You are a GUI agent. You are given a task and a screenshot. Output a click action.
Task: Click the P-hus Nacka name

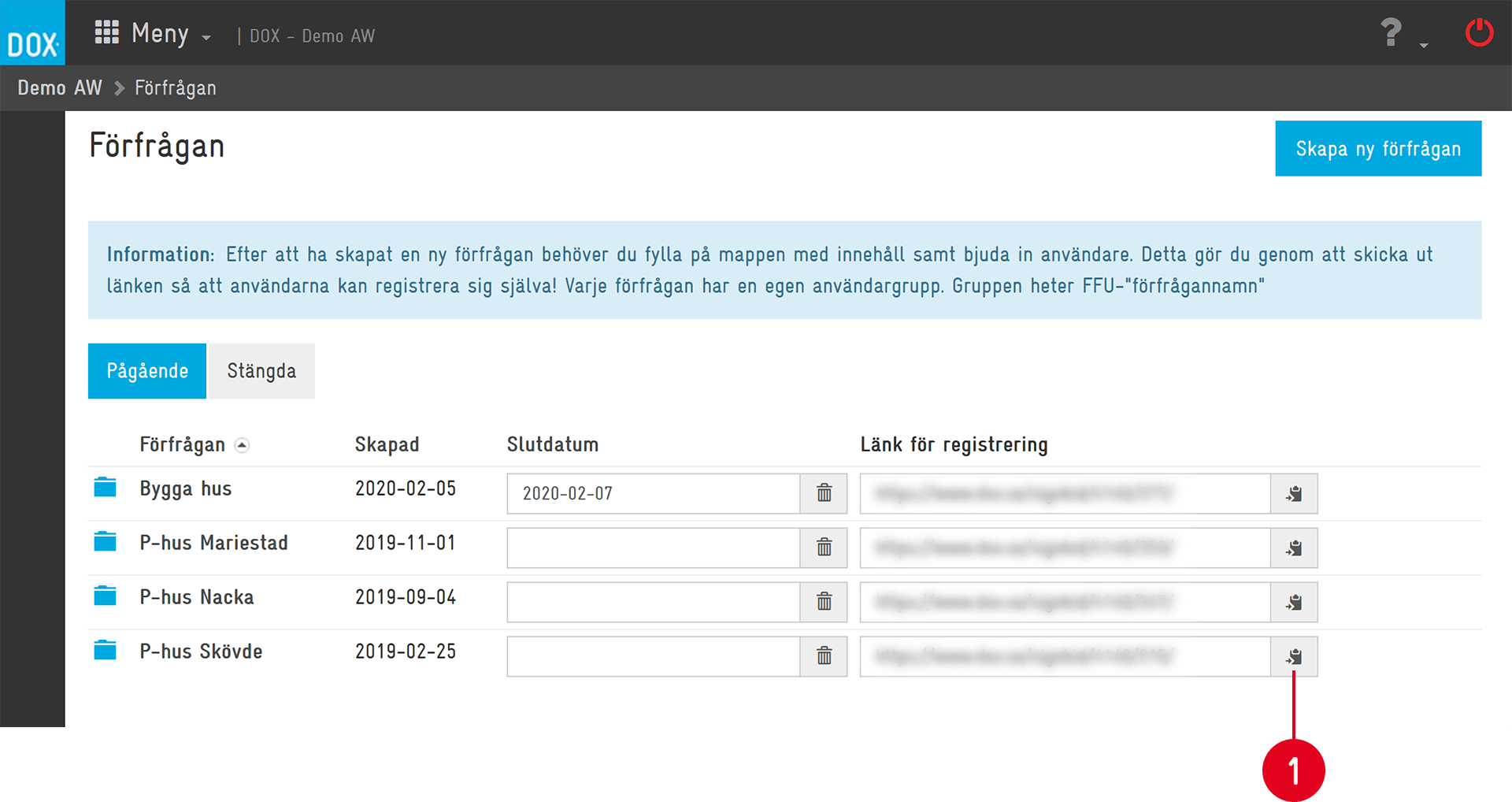(197, 597)
